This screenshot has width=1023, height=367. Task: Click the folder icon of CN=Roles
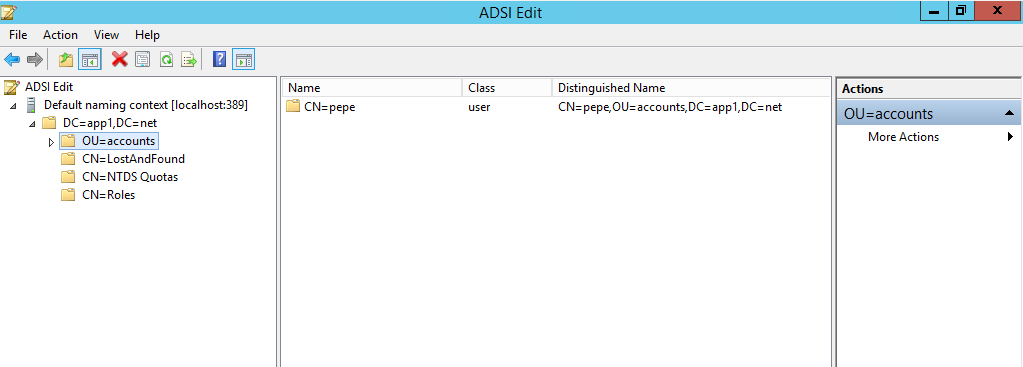(68, 194)
